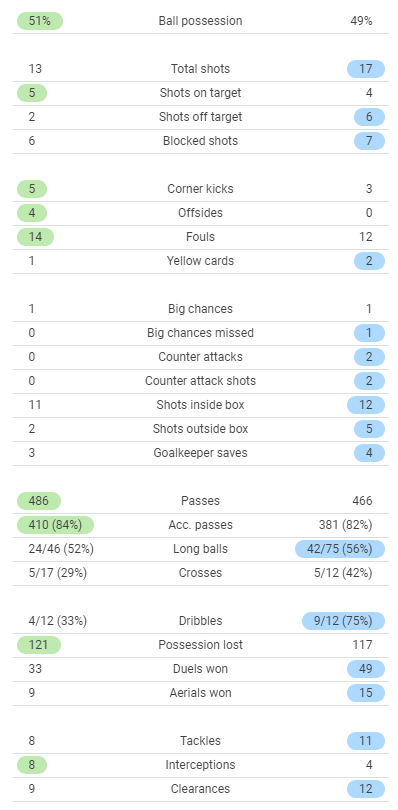Click the Dribbles 9/12 (75%) badge
This screenshot has height=810, width=398.
[x=344, y=621]
